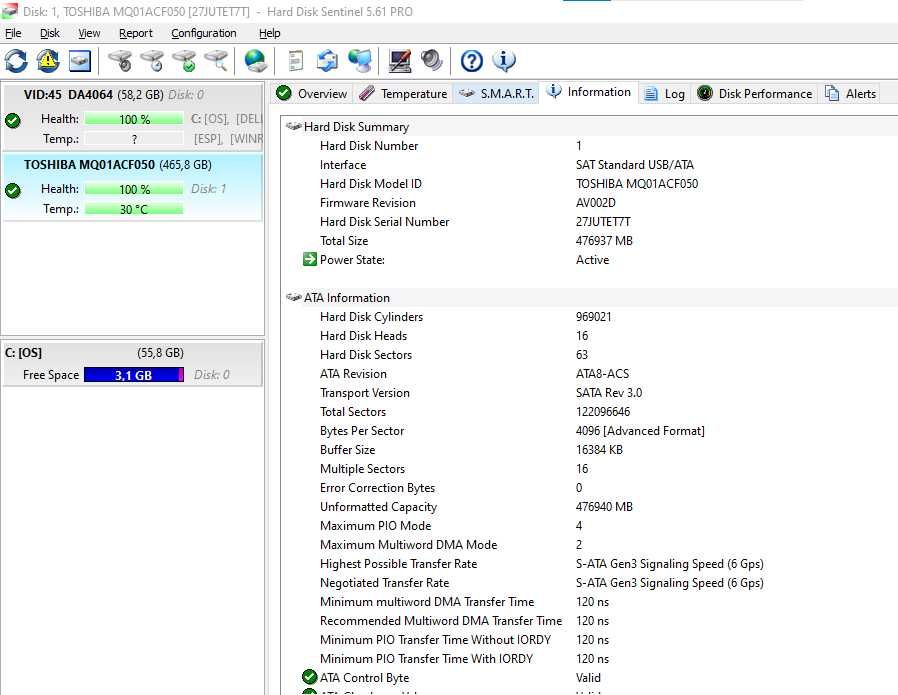Image resolution: width=898 pixels, height=695 pixels.
Task: Click the 3,1 GB free space bar
Action: pos(134,375)
